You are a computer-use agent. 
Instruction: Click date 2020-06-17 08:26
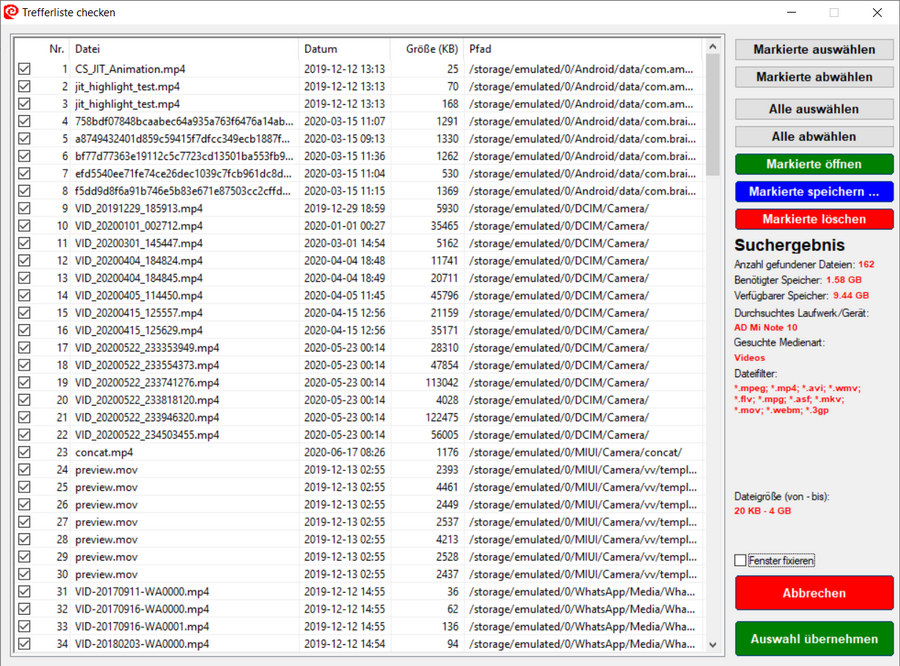pos(344,452)
